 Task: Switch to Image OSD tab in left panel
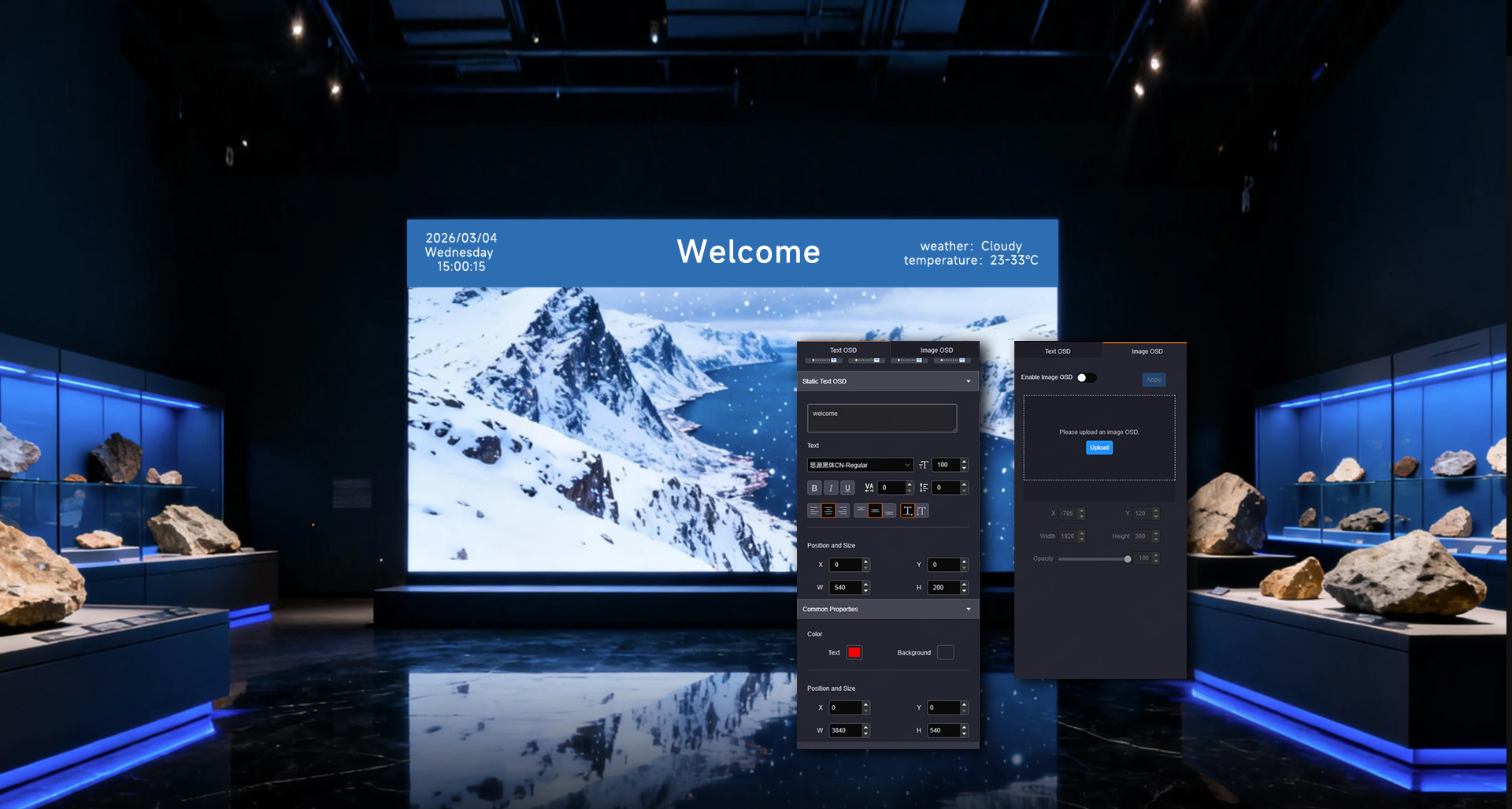(x=936, y=351)
